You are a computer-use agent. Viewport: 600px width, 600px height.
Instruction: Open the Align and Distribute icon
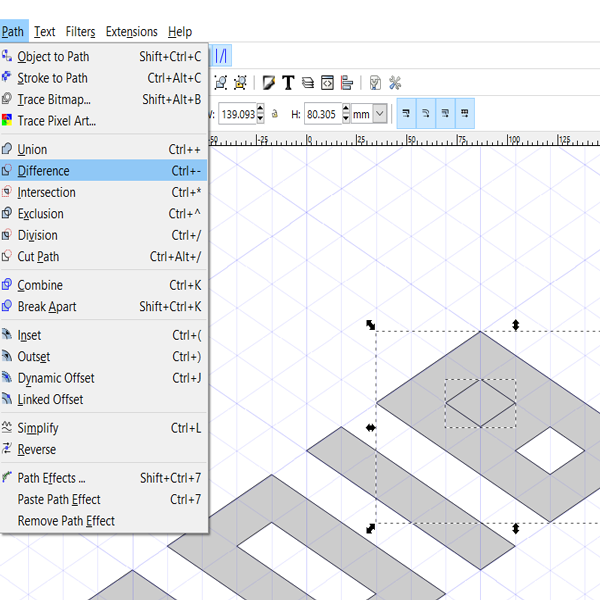(347, 82)
